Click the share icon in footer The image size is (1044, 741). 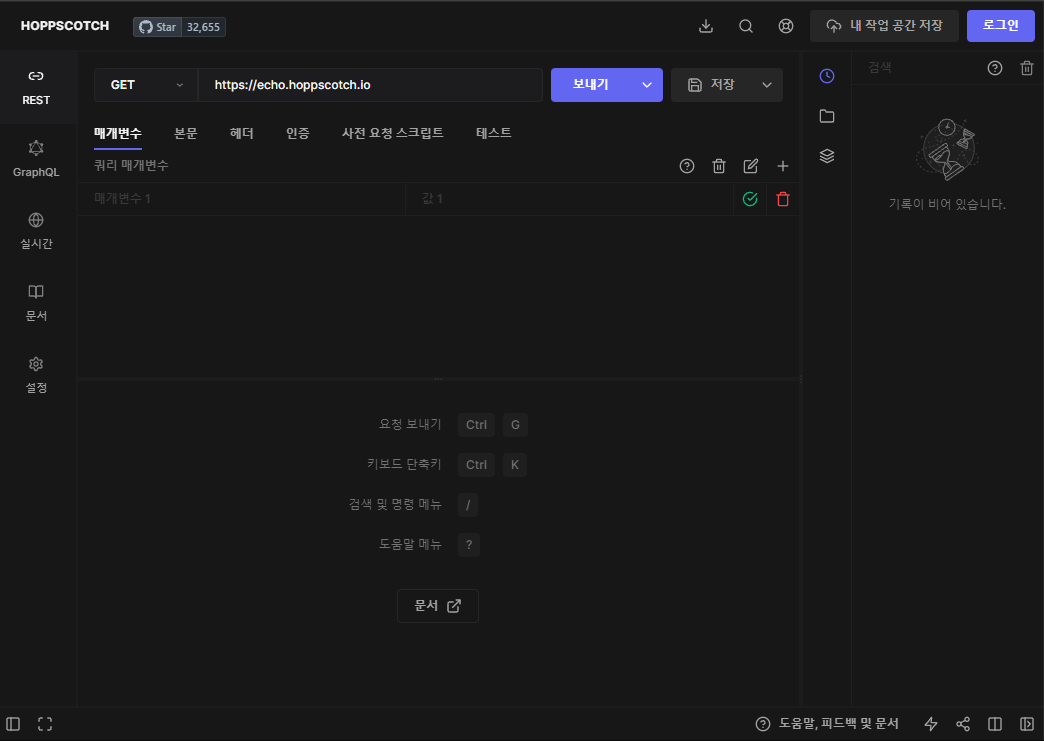coord(963,724)
